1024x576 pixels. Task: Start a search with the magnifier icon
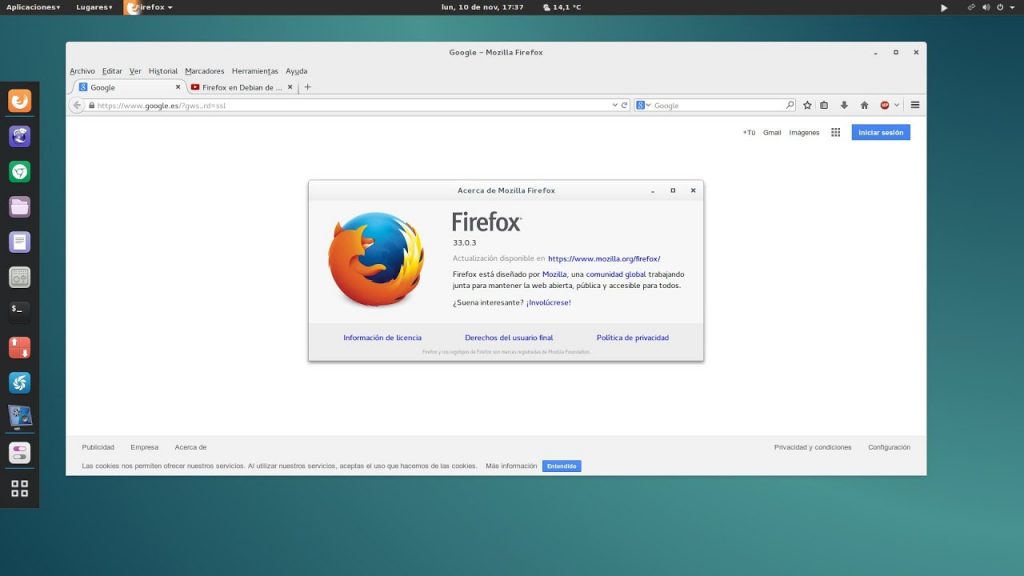(x=791, y=104)
